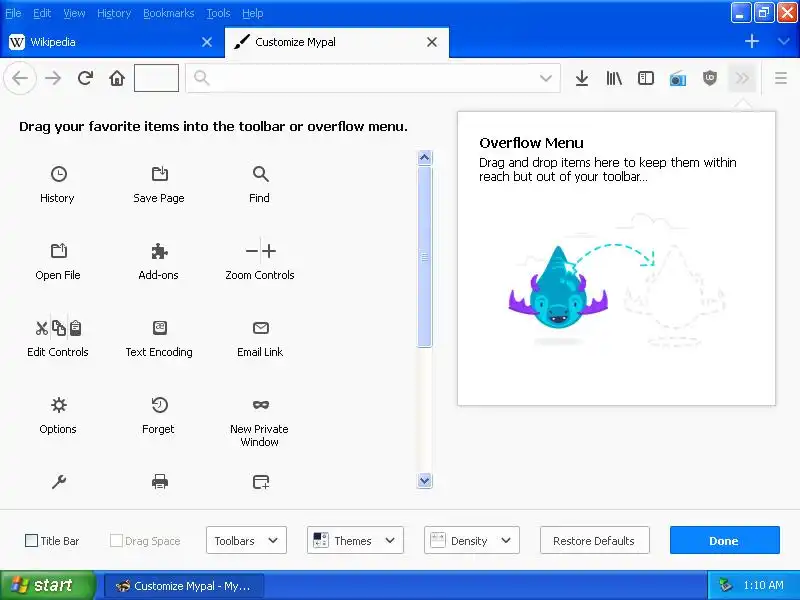
Task: Click the scrollbar up arrow
Action: [x=424, y=158]
